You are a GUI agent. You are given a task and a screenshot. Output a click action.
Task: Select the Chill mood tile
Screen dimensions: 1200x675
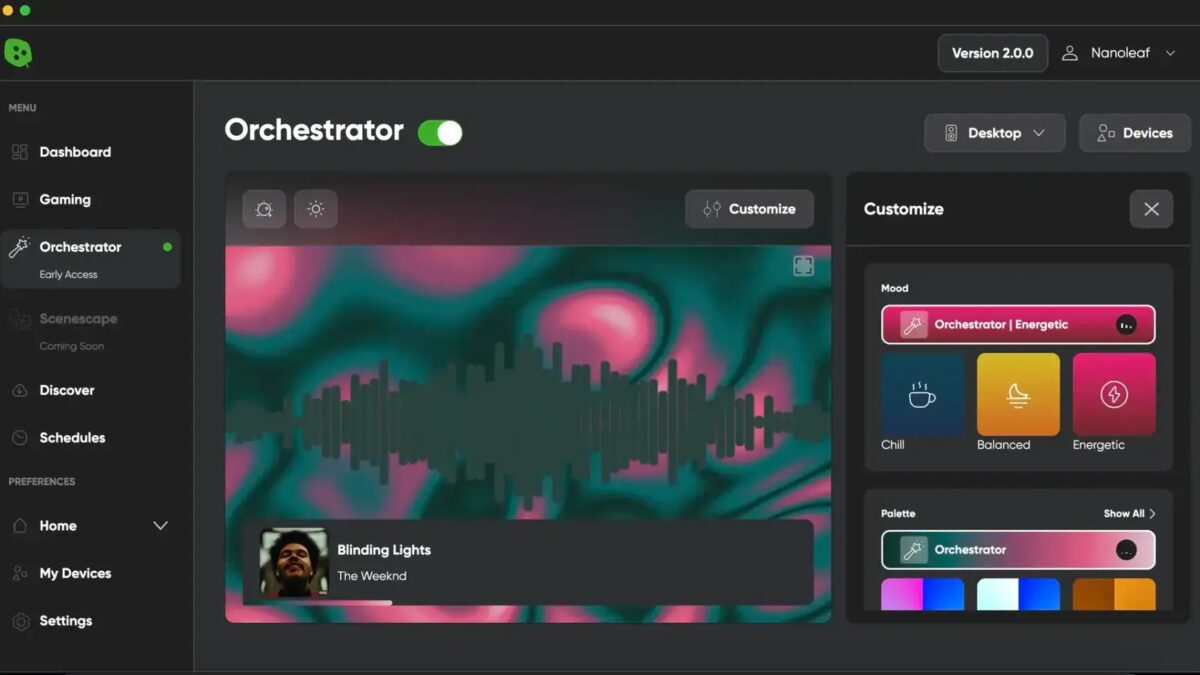pyautogui.click(x=922, y=395)
